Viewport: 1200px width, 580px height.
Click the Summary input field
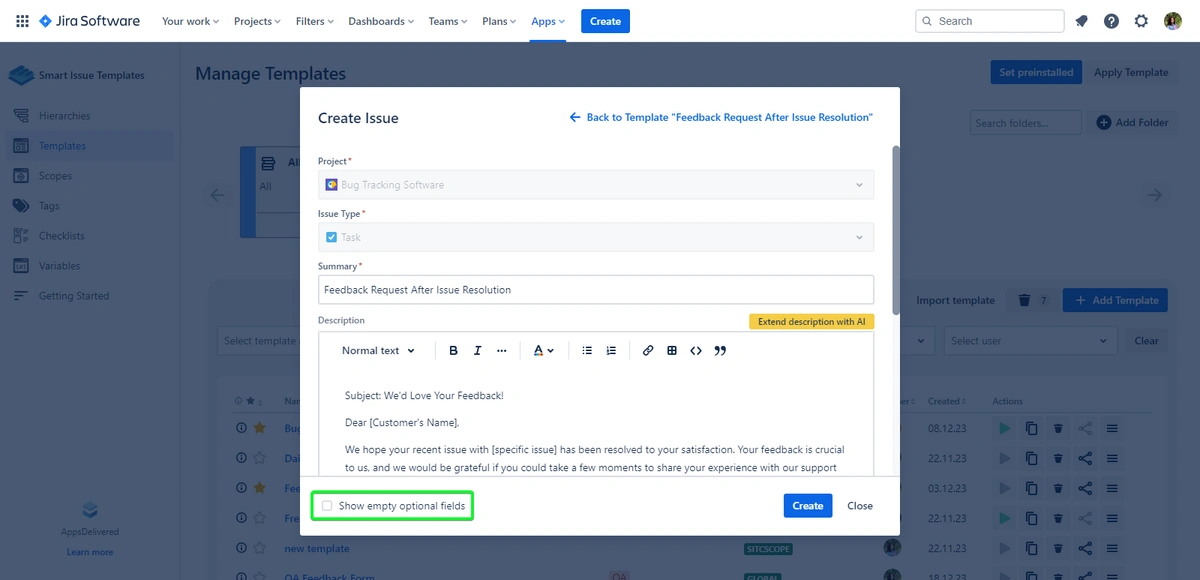tap(596, 290)
